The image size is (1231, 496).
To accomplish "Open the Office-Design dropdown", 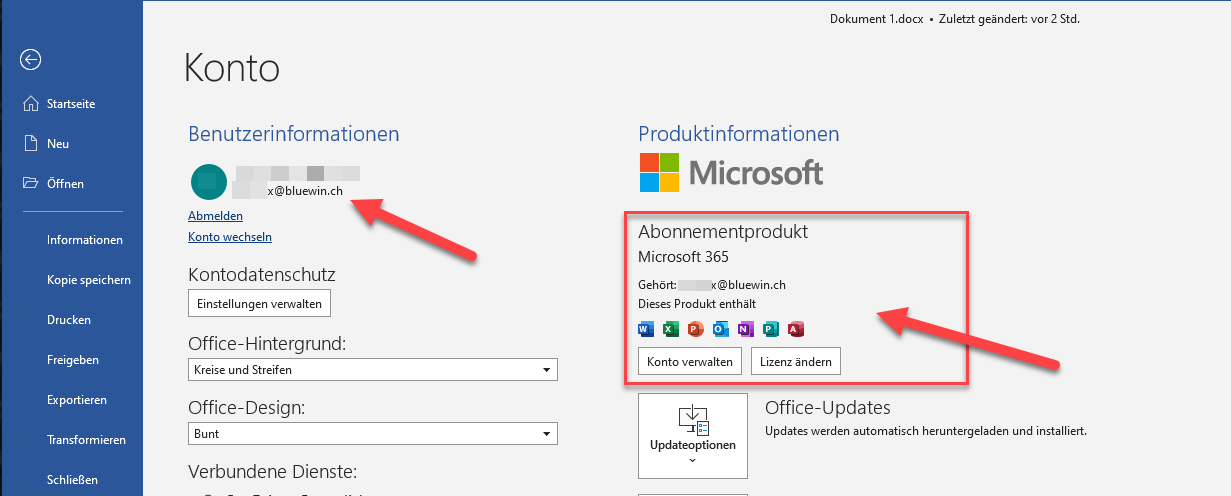I will 372,434.
